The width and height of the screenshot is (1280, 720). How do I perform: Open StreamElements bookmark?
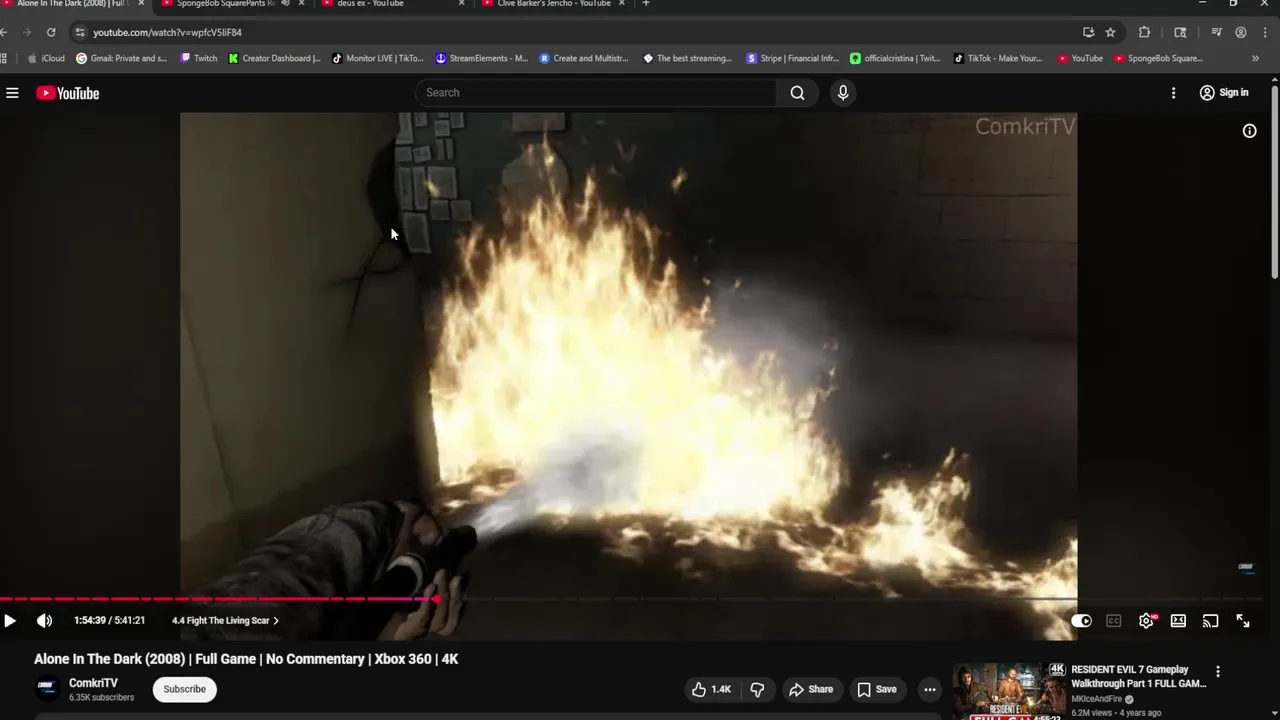pyautogui.click(x=482, y=59)
